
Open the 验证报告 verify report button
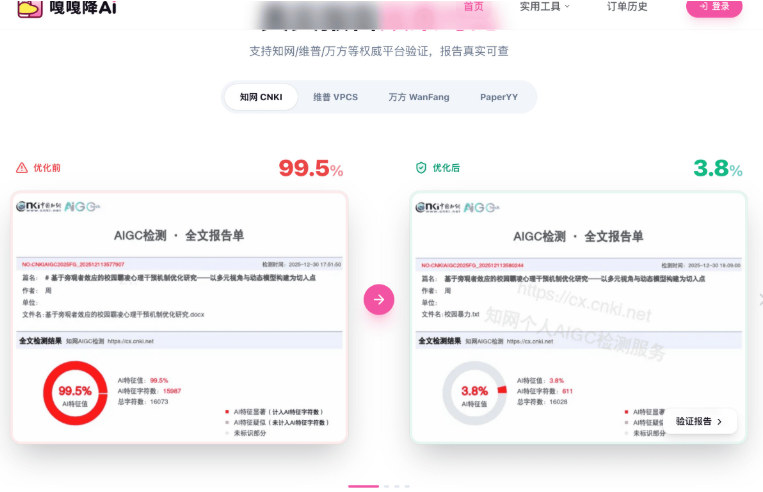tap(699, 421)
